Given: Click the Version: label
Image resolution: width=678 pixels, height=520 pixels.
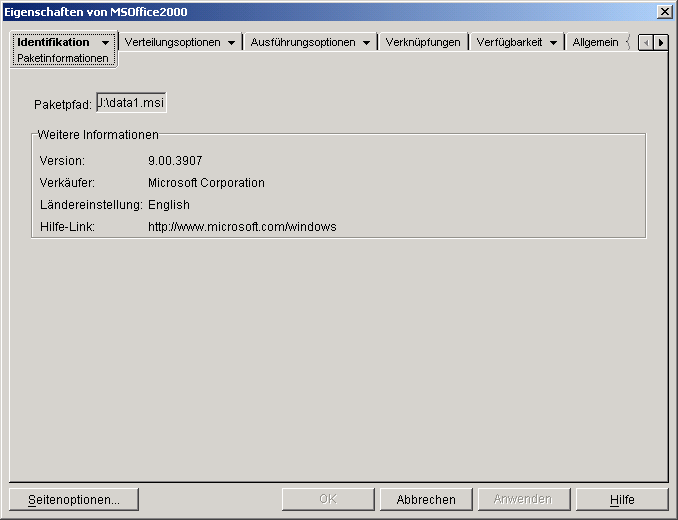Looking at the screenshot, I should coord(62,161).
